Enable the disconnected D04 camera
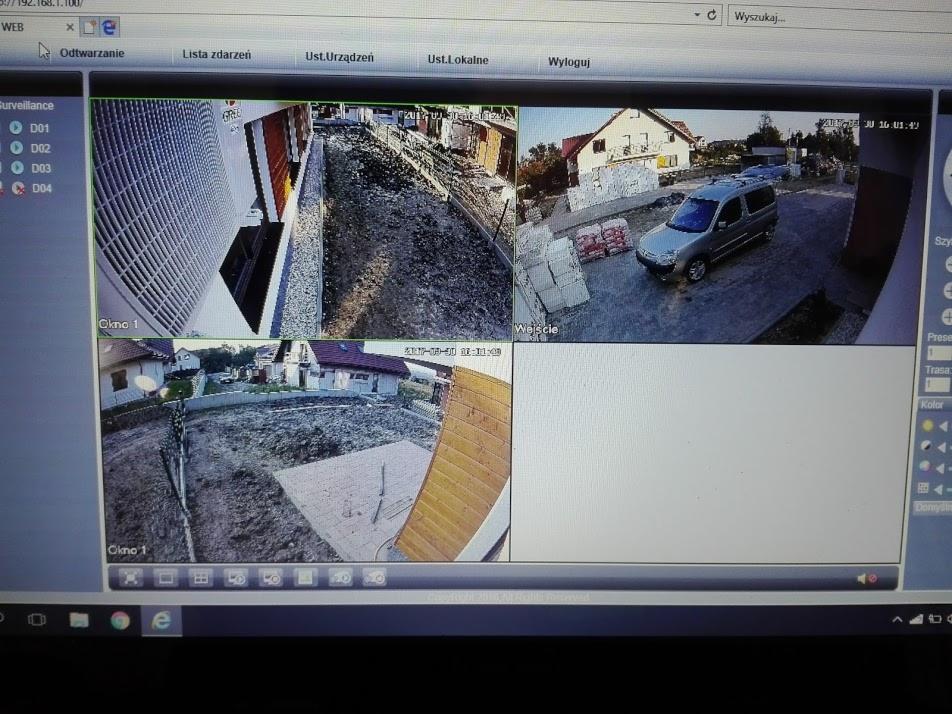This screenshot has width=952, height=714. pyautogui.click(x=17, y=188)
